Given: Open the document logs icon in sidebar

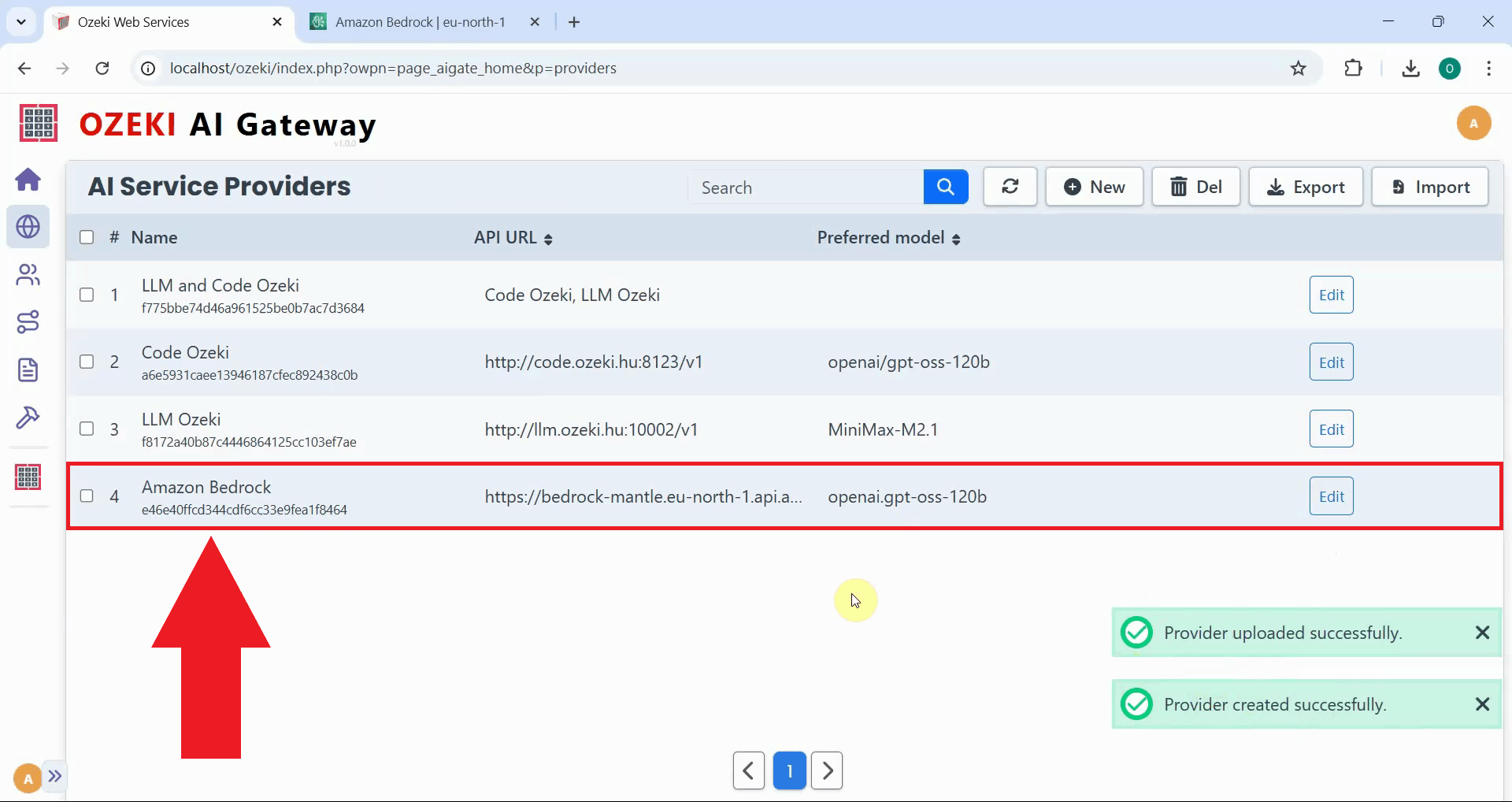Looking at the screenshot, I should pyautogui.click(x=28, y=369).
